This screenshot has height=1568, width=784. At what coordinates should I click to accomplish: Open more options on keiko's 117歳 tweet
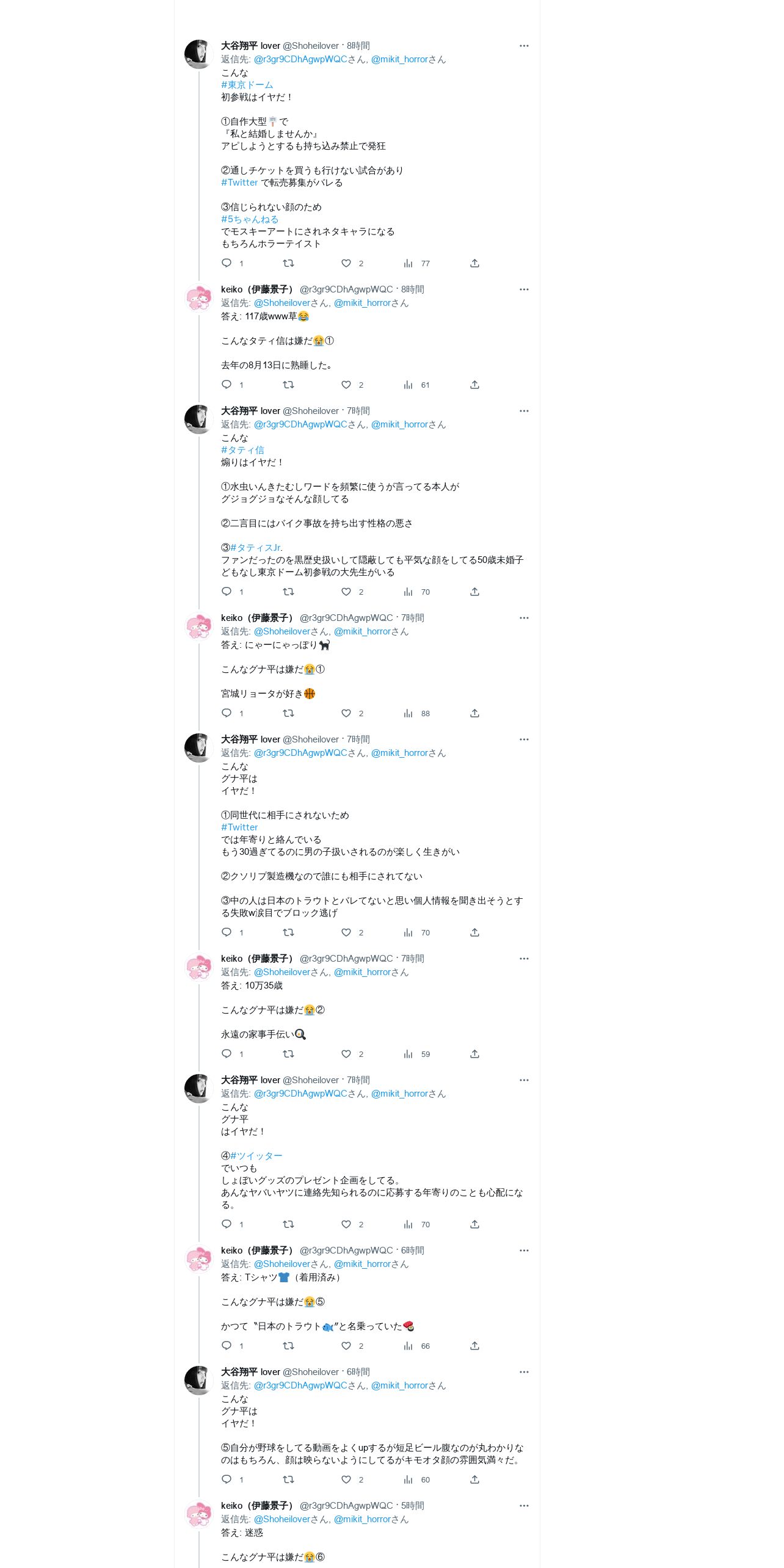(524, 289)
